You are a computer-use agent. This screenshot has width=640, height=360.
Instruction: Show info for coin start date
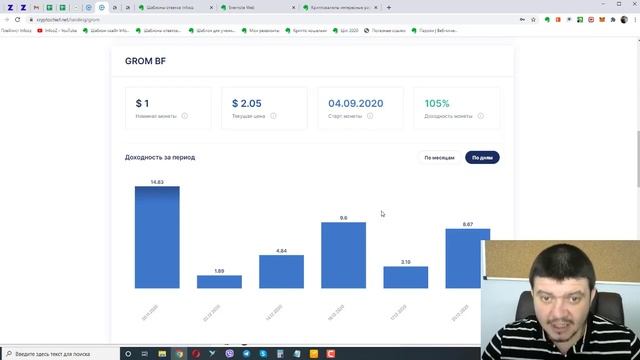tap(370, 116)
